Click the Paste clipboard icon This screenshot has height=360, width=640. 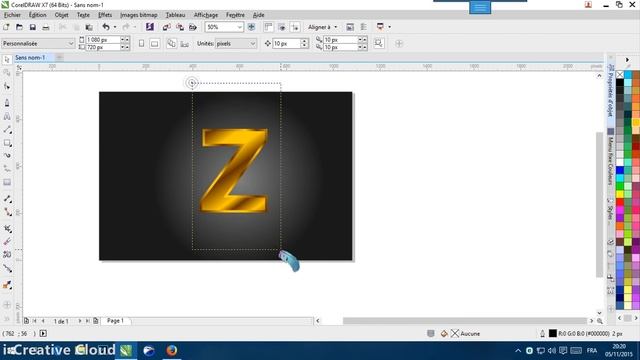tap(89, 27)
